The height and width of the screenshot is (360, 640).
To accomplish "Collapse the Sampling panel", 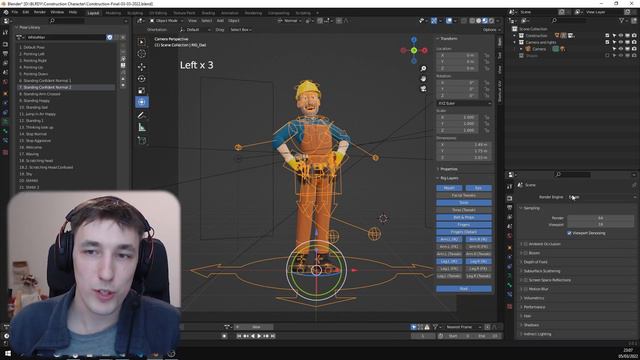I will click(531, 208).
